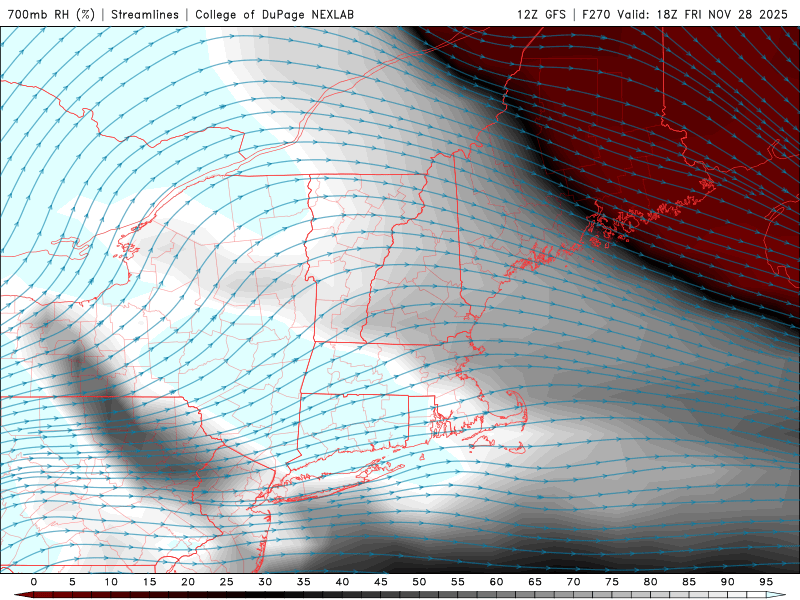Click the 55 tick label on RH scale
The image size is (800, 600).
(458, 582)
